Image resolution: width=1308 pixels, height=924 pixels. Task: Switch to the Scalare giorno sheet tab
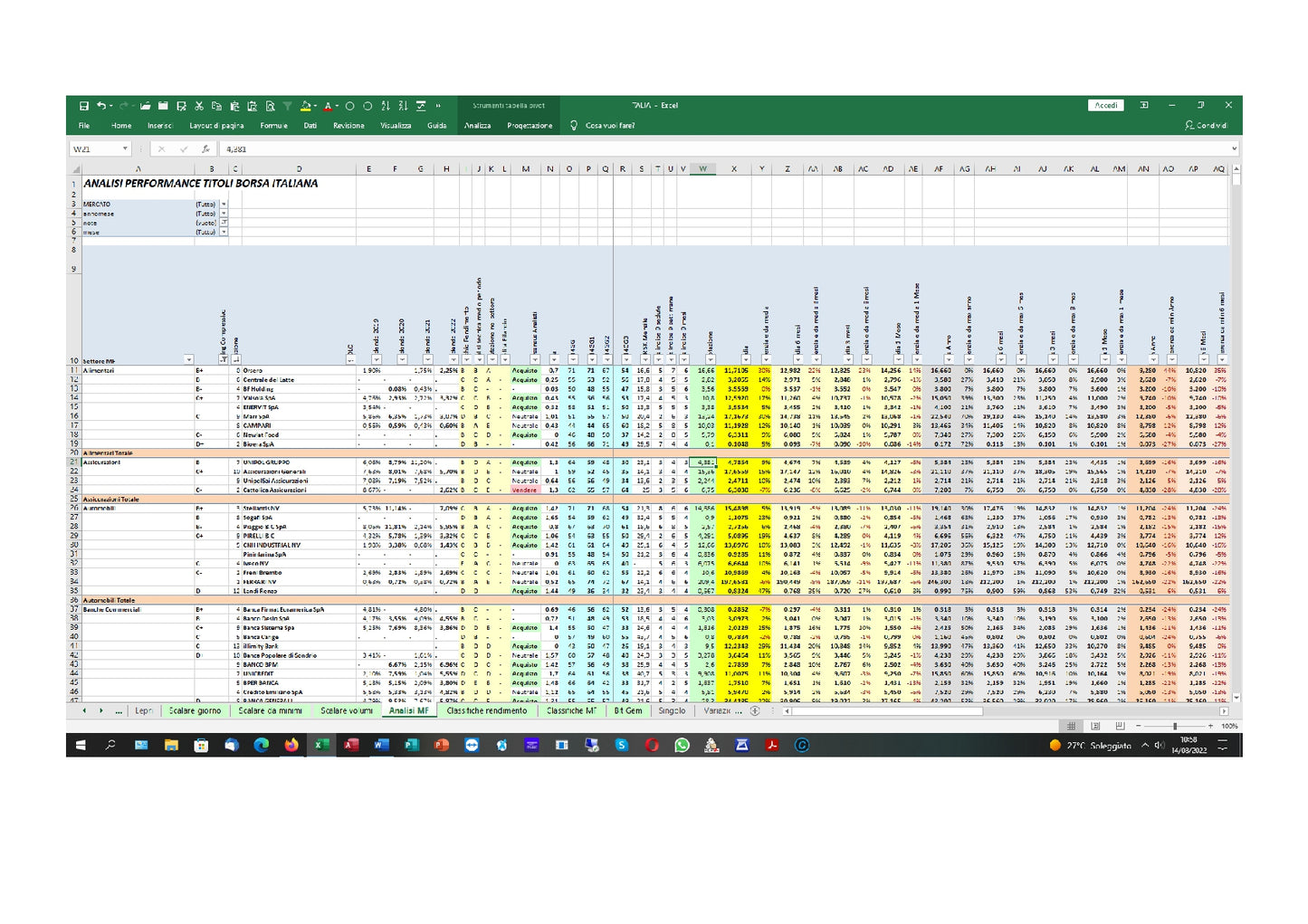195,711
